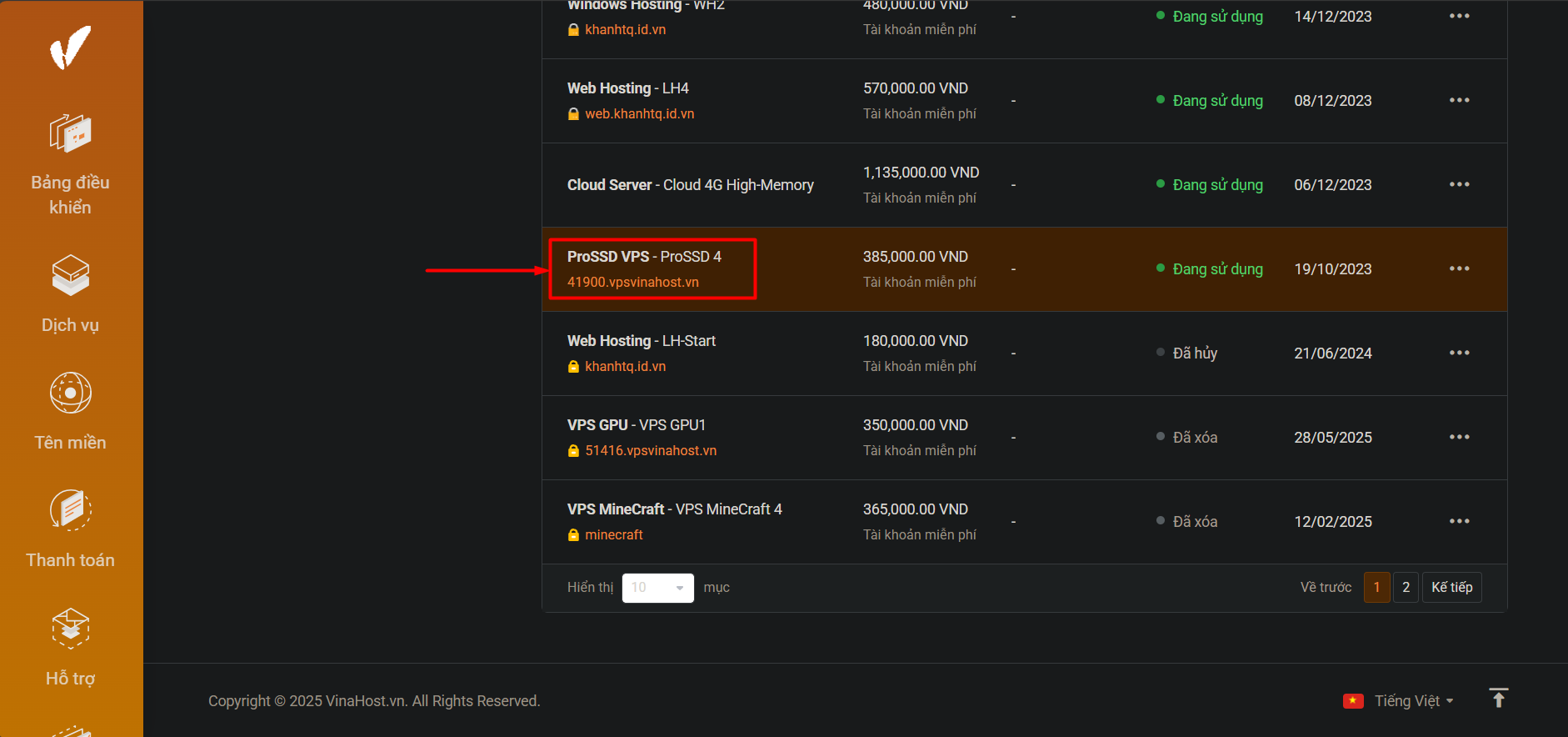Go to Tên miền domain icon
This screenshot has width=1568, height=737.
point(70,393)
